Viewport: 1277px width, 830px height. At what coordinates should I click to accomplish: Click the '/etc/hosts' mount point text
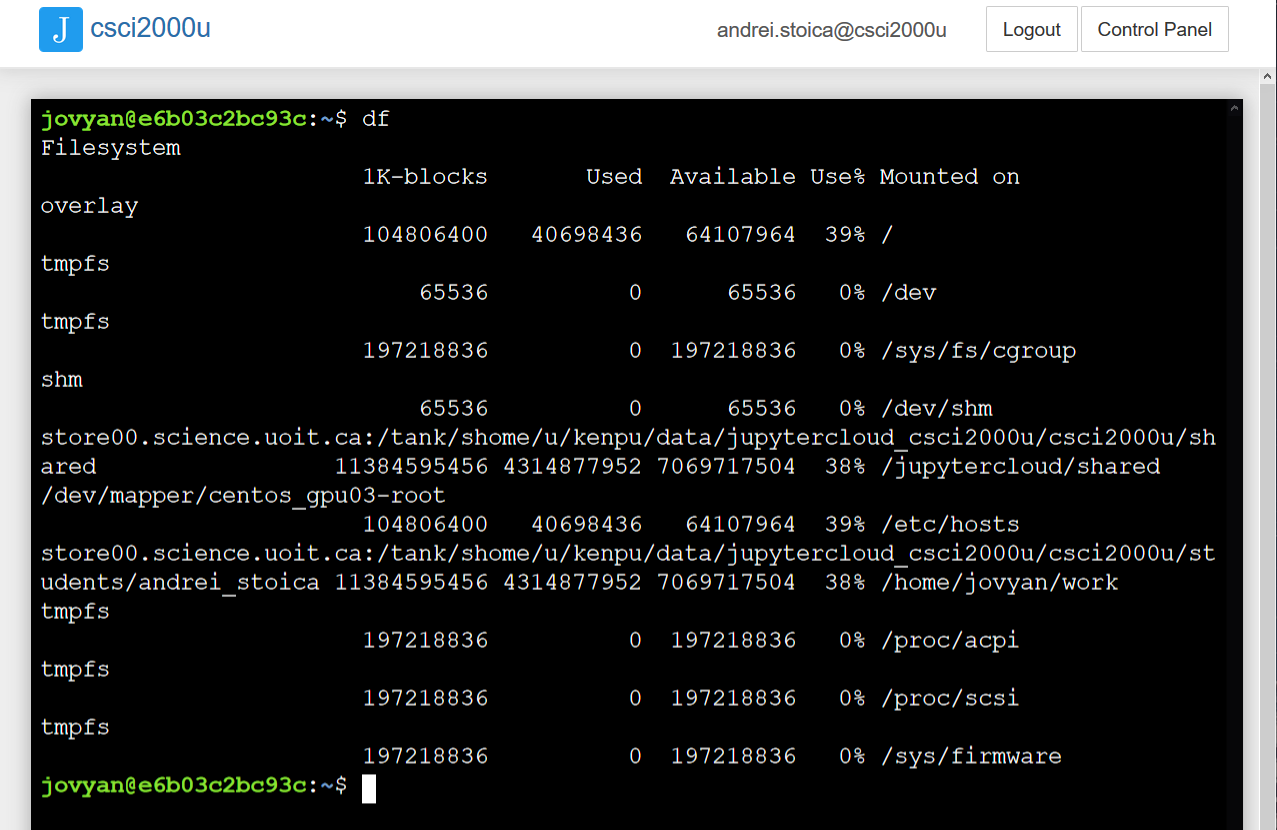coord(950,525)
